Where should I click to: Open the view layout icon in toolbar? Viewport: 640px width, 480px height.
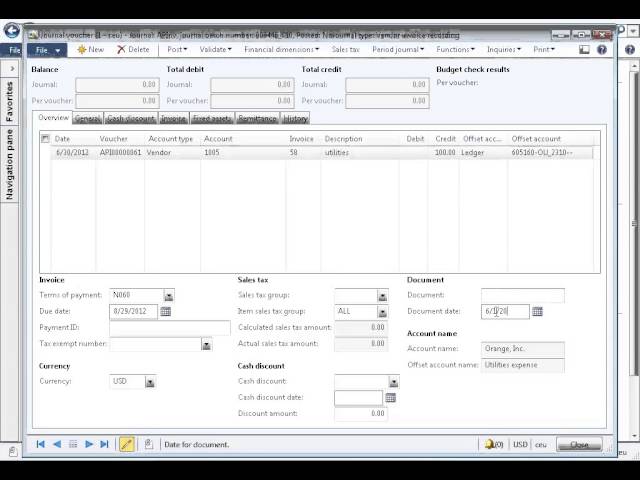(x=584, y=50)
